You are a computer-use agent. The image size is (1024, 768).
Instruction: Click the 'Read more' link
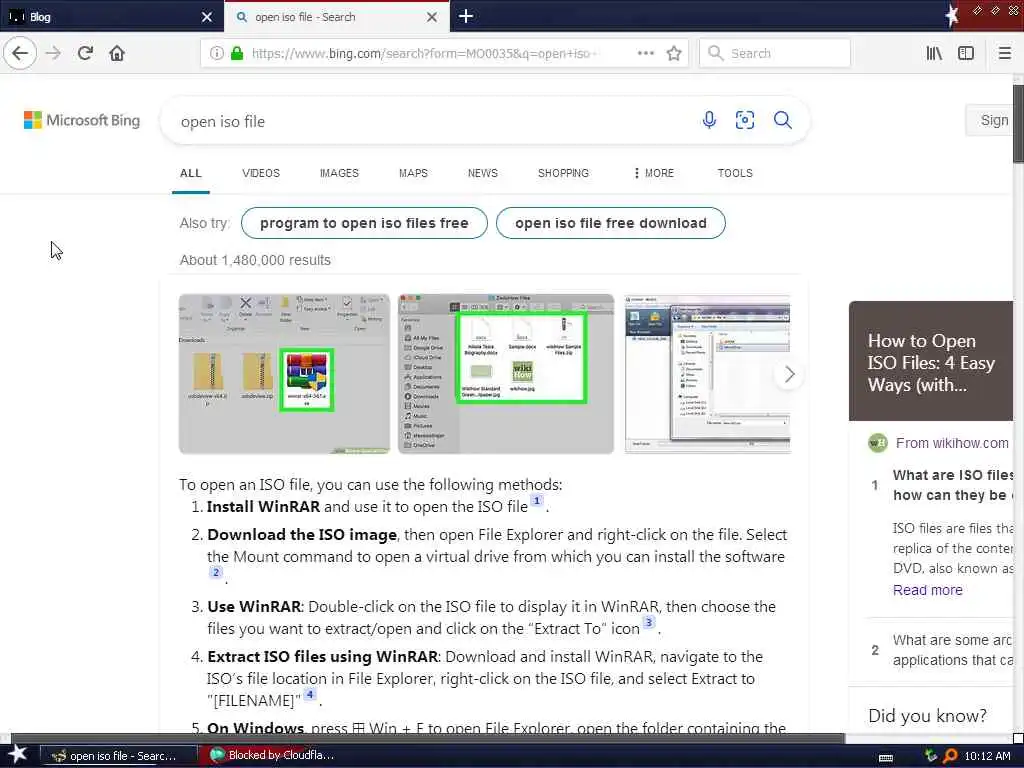(927, 590)
